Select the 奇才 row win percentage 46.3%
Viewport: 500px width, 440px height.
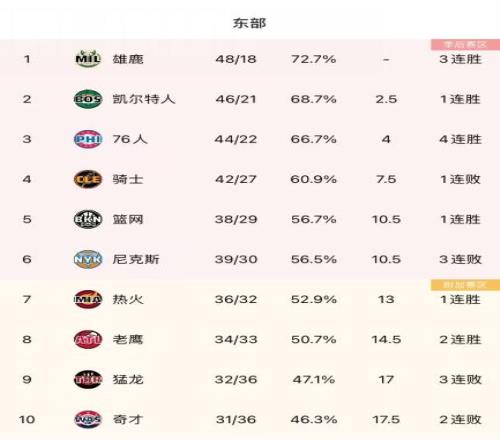click(314, 419)
